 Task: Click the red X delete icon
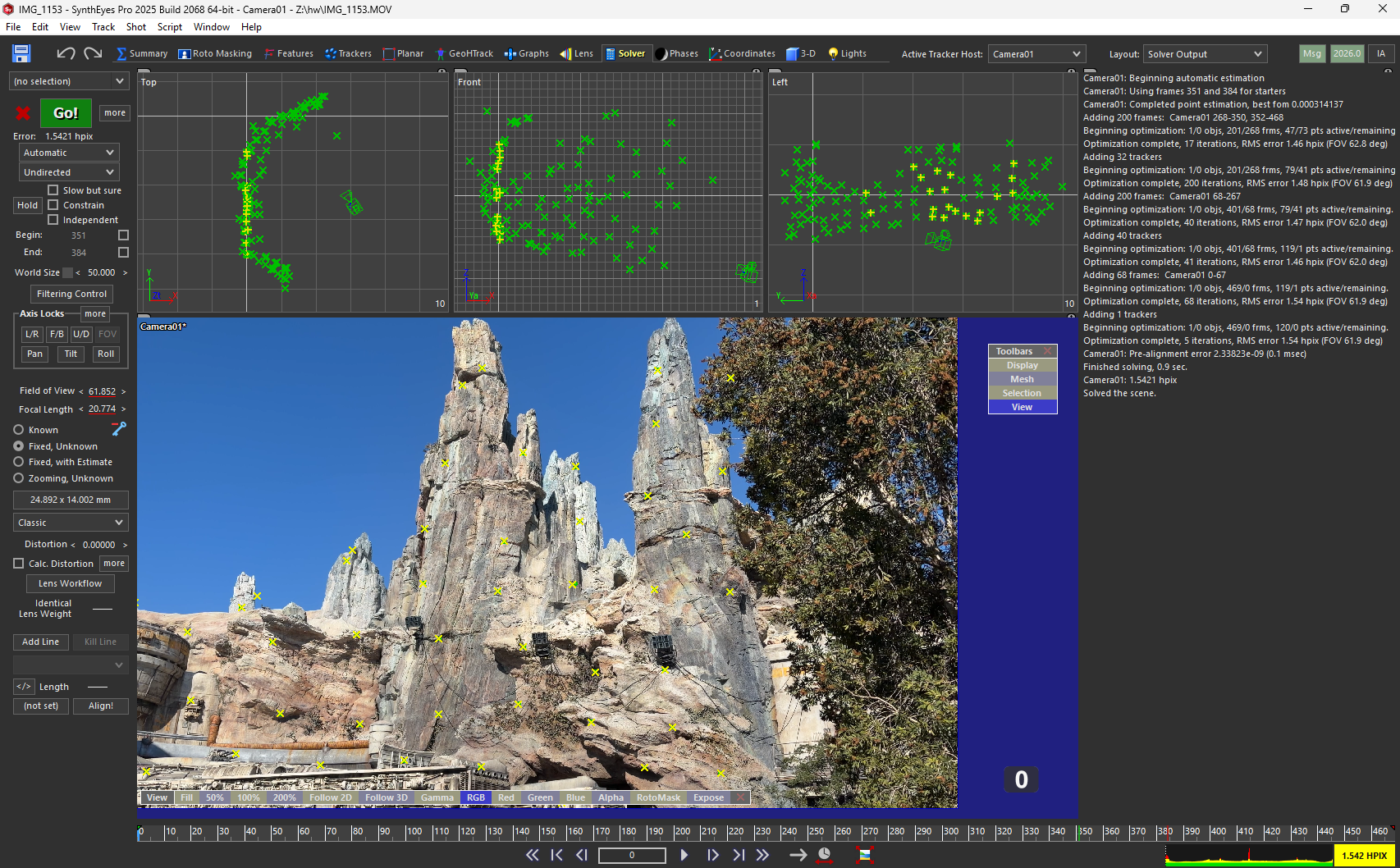23,113
